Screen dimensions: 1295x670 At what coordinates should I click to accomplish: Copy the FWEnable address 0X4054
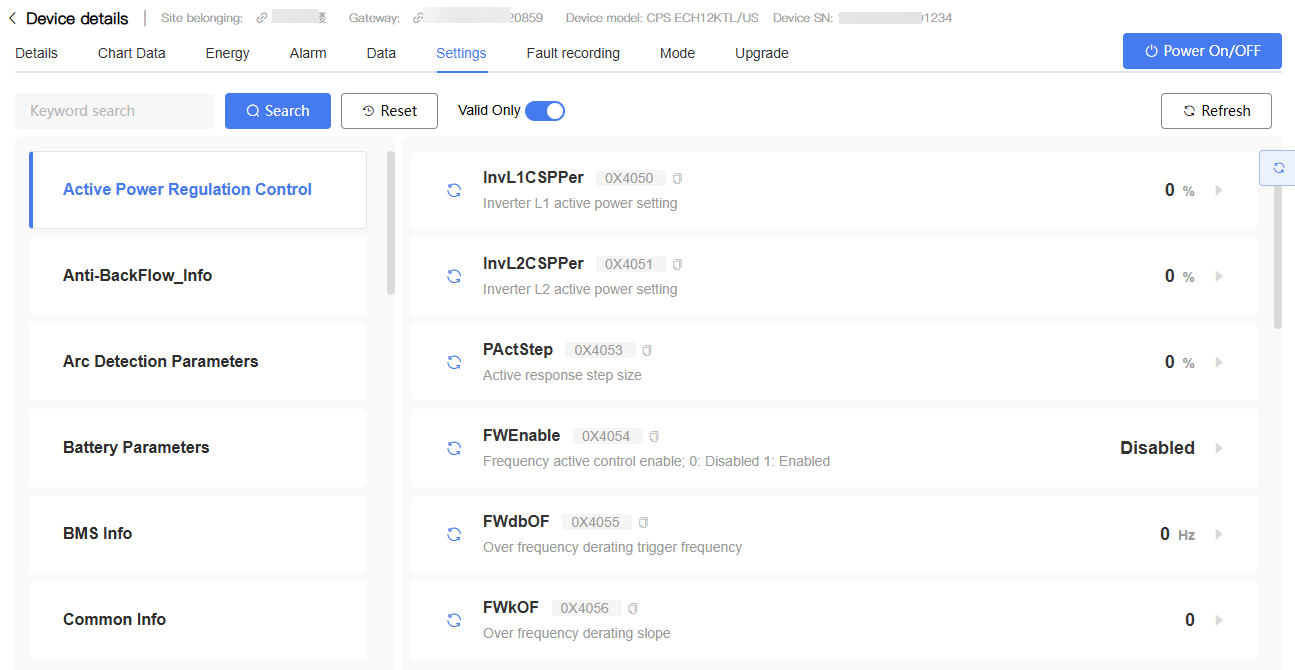click(x=654, y=437)
